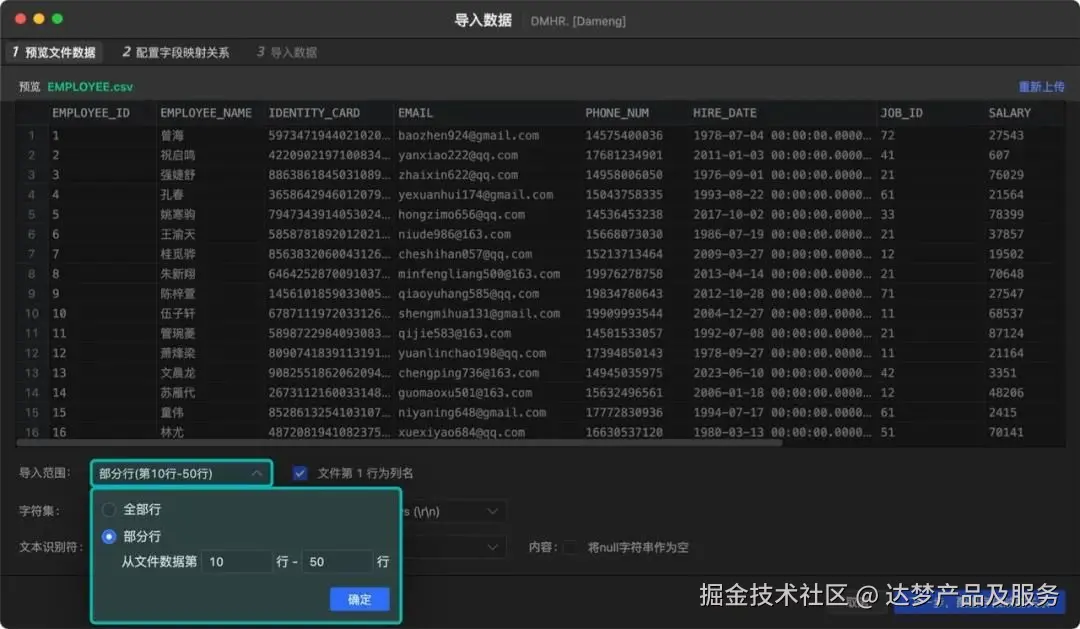Image resolution: width=1080 pixels, height=629 pixels.
Task: Click the end row field containing 50
Action: (337, 561)
